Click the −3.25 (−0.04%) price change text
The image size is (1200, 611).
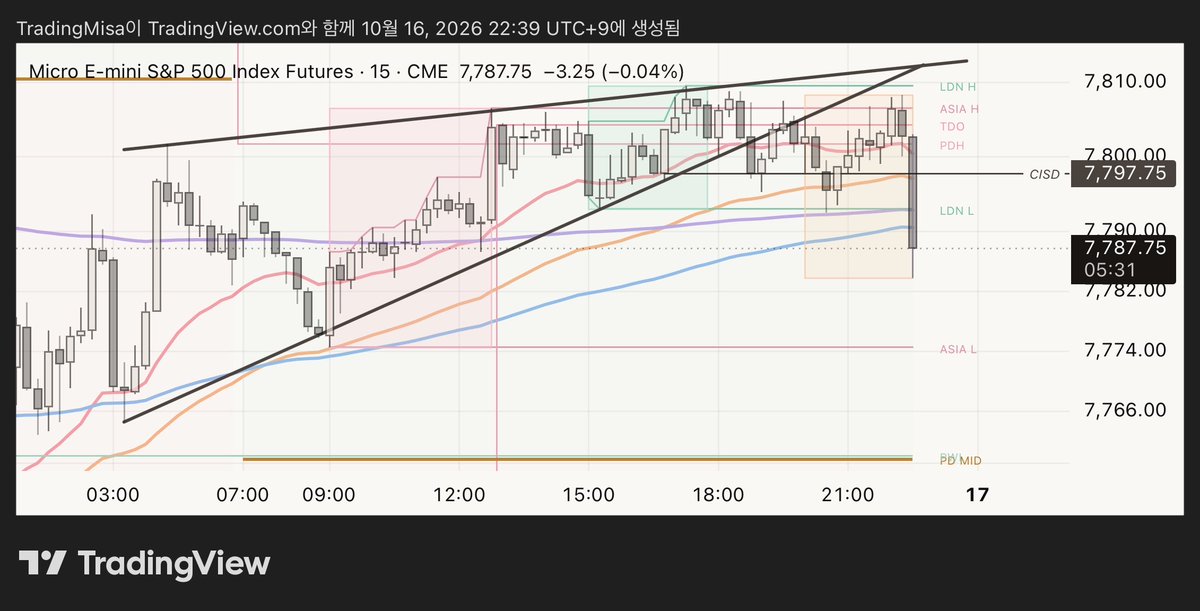[613, 71]
